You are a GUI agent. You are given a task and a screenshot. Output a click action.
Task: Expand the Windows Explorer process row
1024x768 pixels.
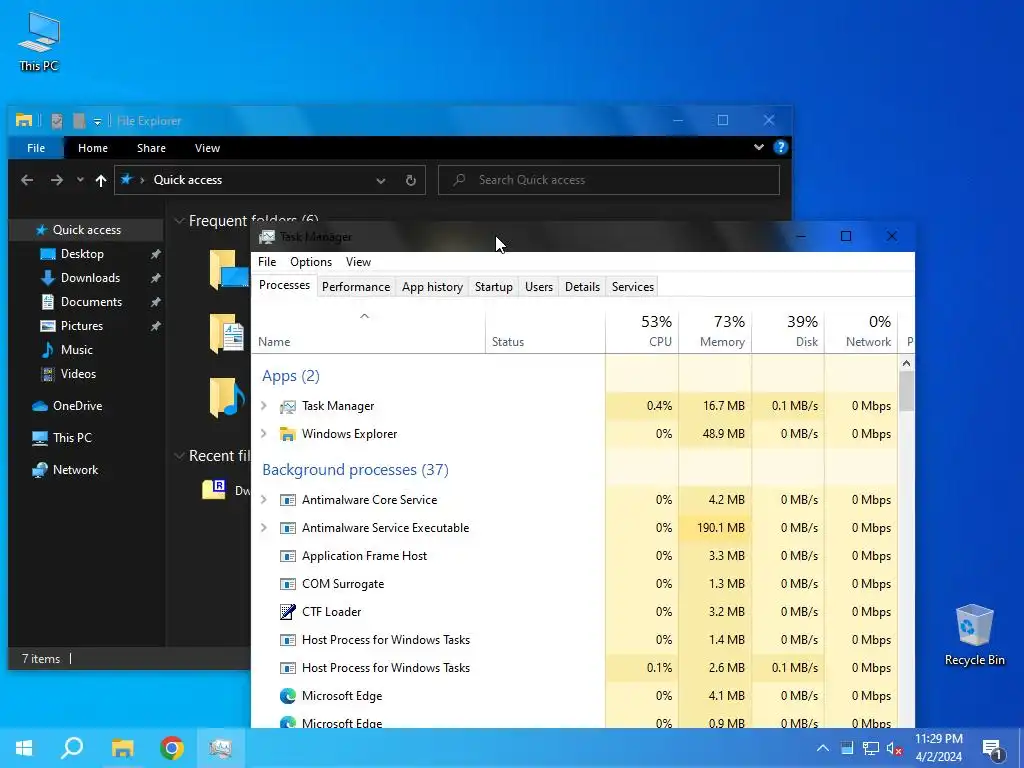coord(264,434)
